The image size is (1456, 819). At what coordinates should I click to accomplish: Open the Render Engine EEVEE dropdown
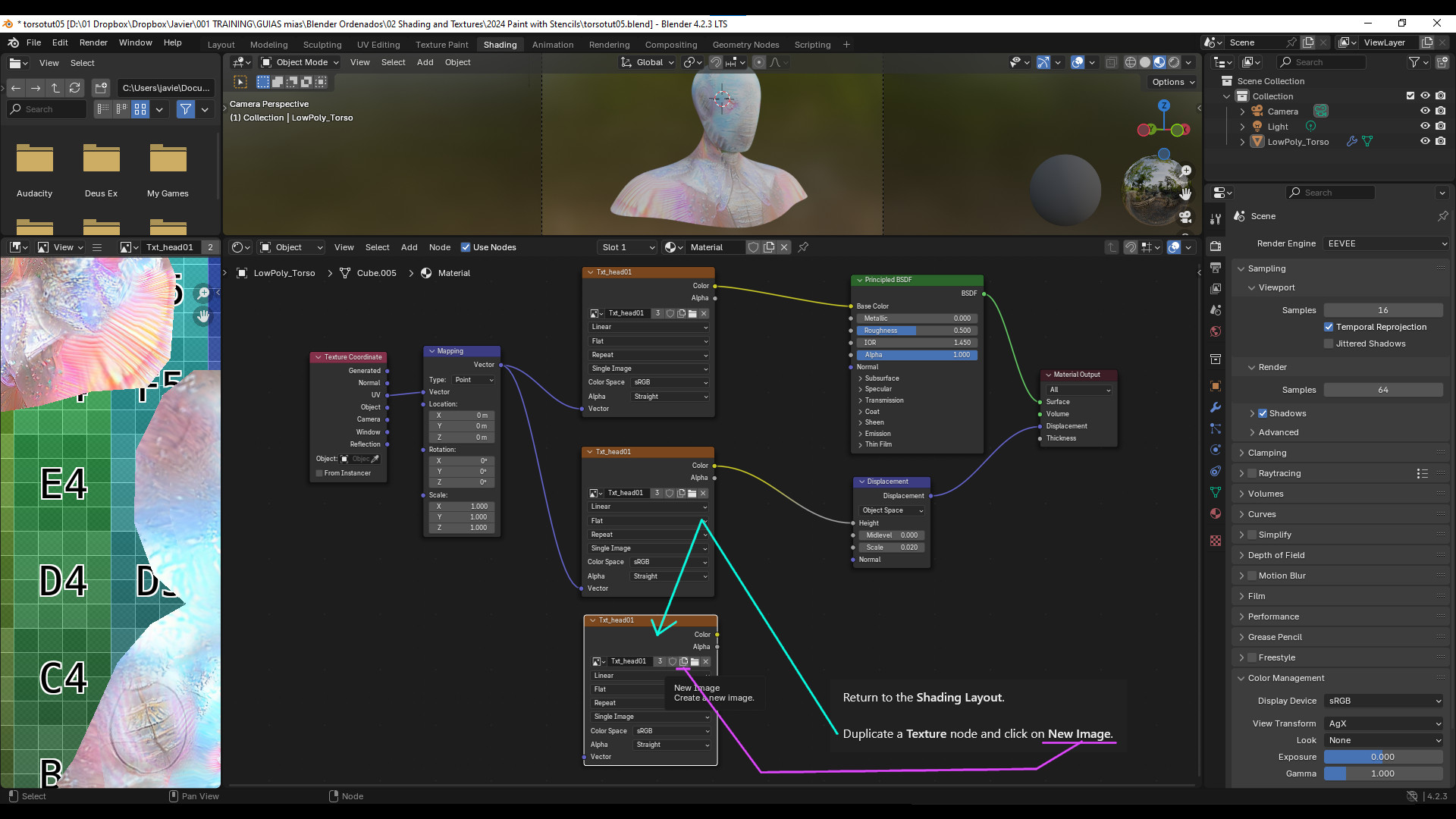pos(1386,243)
